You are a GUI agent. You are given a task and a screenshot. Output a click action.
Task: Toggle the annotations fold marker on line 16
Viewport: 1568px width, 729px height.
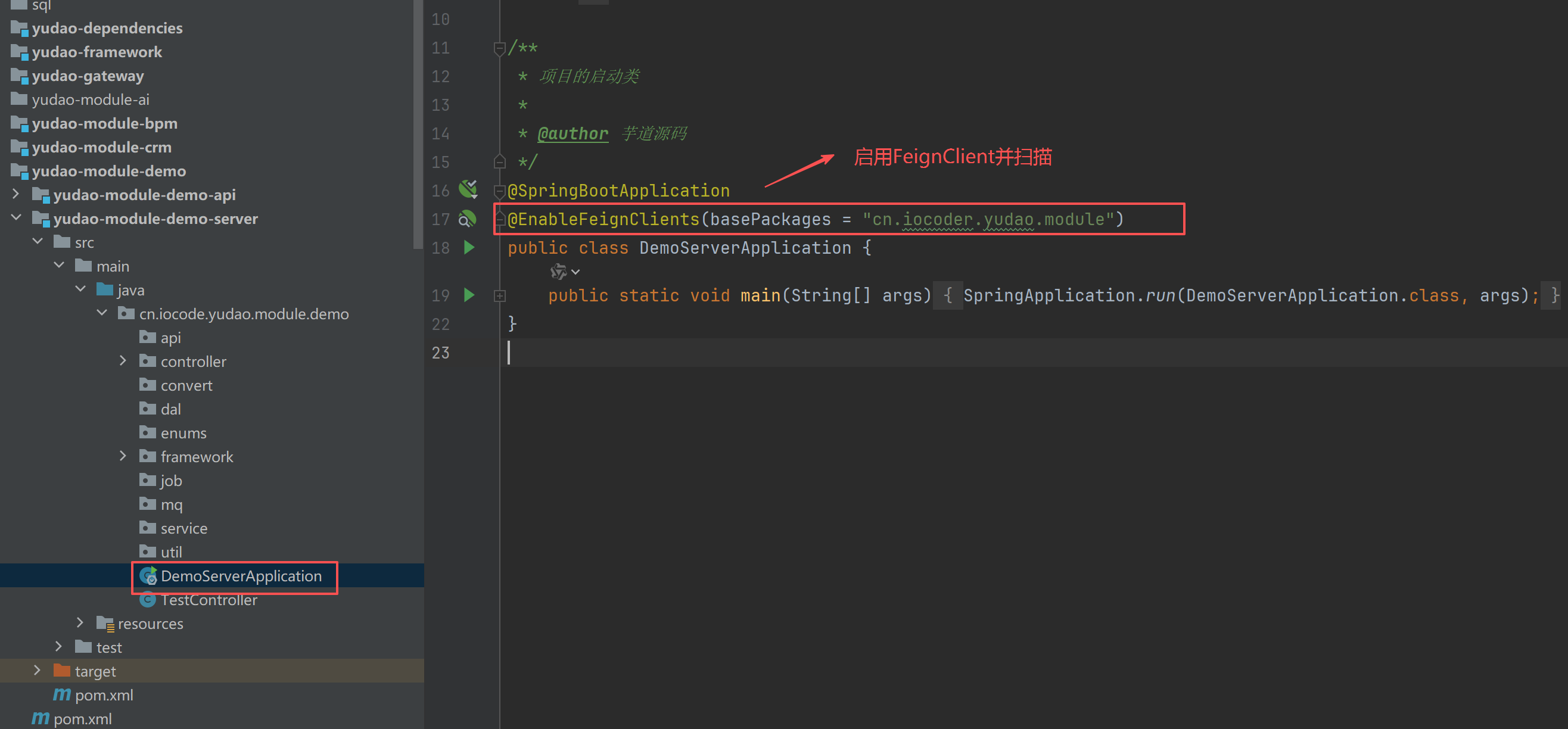[499, 191]
